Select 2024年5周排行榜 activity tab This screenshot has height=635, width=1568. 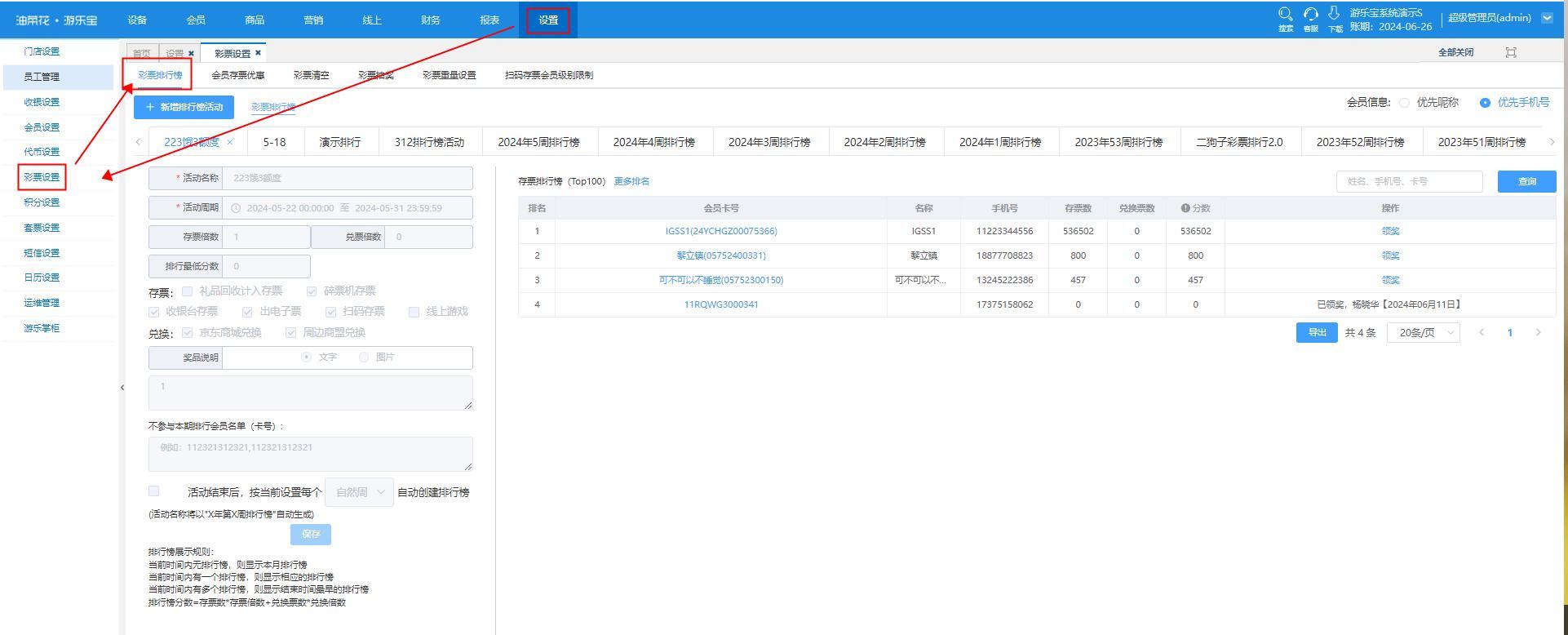[538, 142]
